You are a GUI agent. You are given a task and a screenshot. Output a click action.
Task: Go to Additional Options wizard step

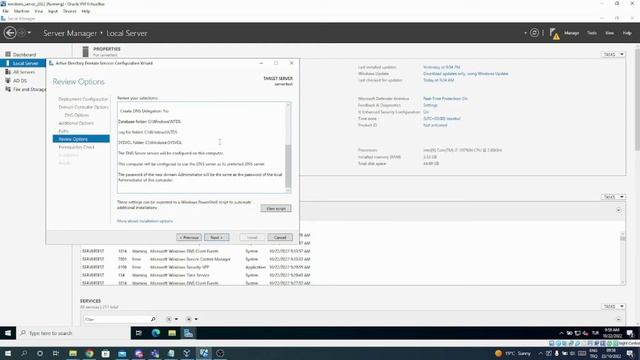point(76,123)
